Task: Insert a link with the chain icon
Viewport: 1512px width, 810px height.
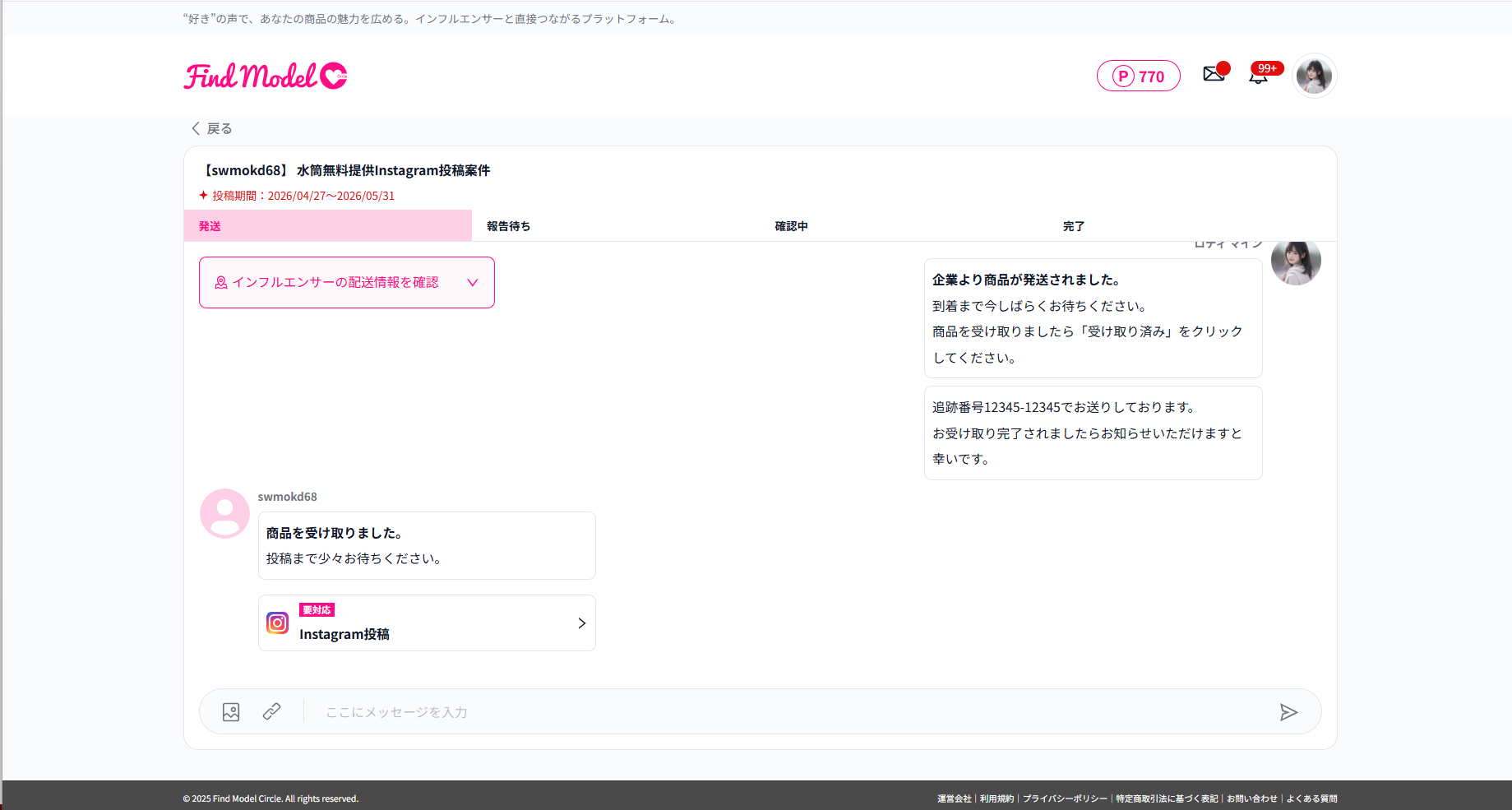Action: [271, 711]
